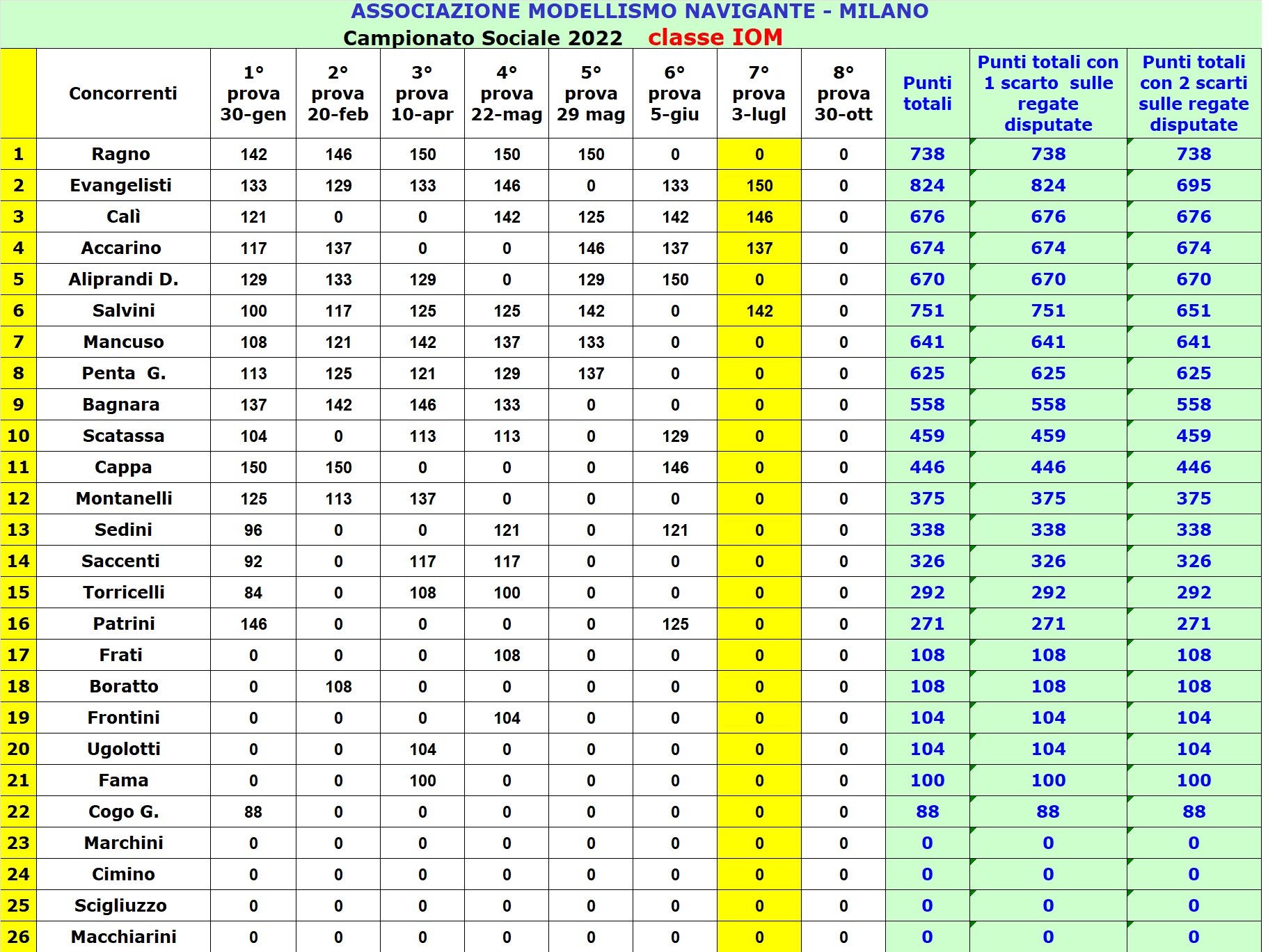Click Evangelisti's 7° prova score 150
Image resolution: width=1268 pixels, height=952 pixels.
pyautogui.click(x=759, y=186)
